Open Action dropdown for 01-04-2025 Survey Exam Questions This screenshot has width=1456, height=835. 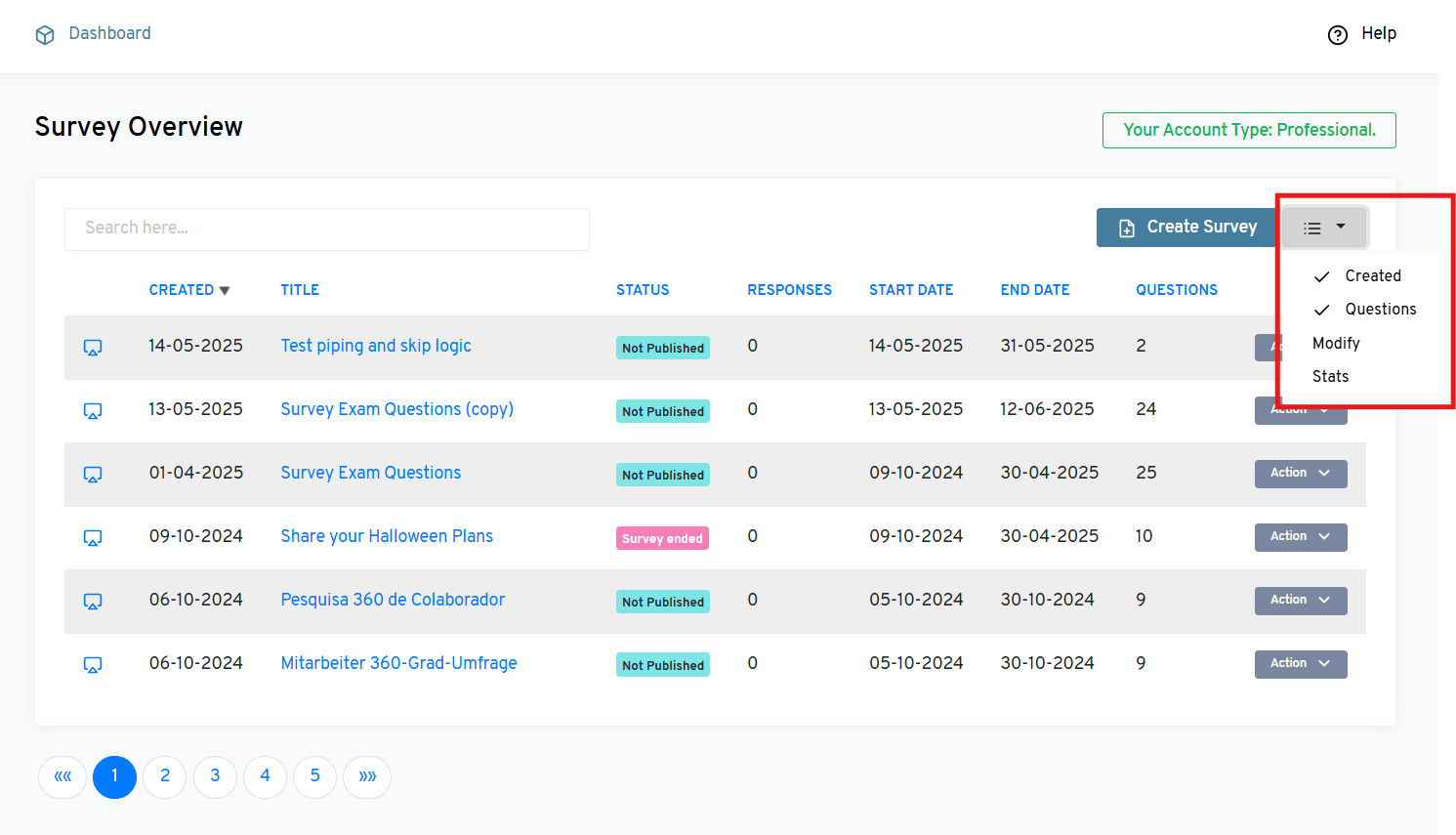pyautogui.click(x=1301, y=474)
